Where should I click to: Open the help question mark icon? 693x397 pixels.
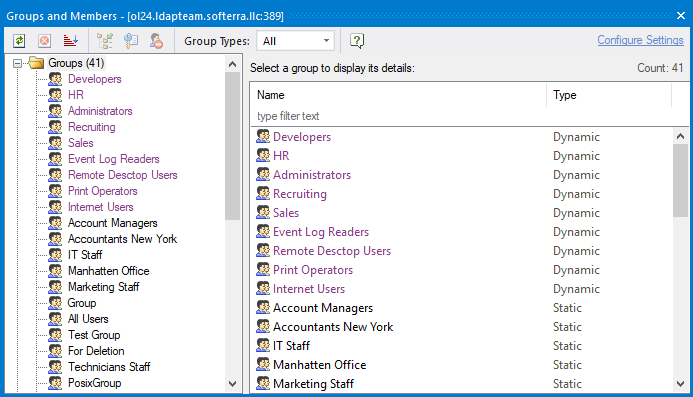(x=357, y=41)
